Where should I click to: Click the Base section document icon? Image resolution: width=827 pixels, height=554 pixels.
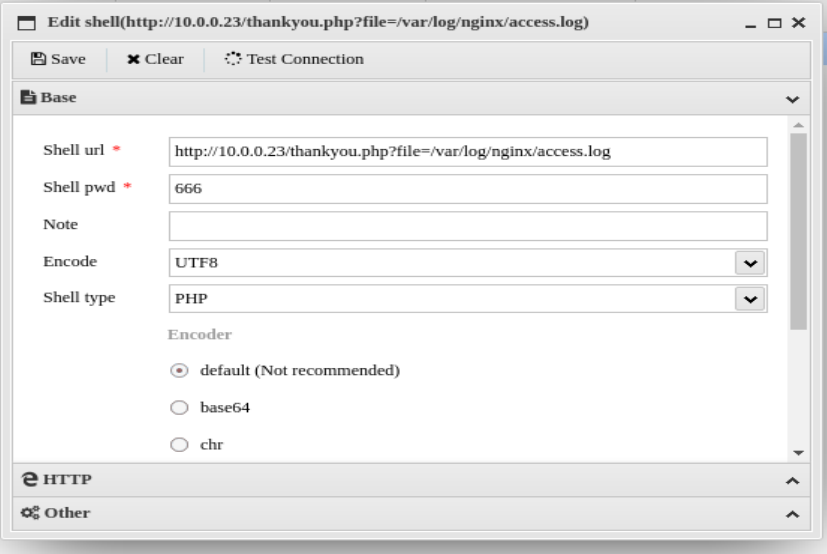(29, 98)
